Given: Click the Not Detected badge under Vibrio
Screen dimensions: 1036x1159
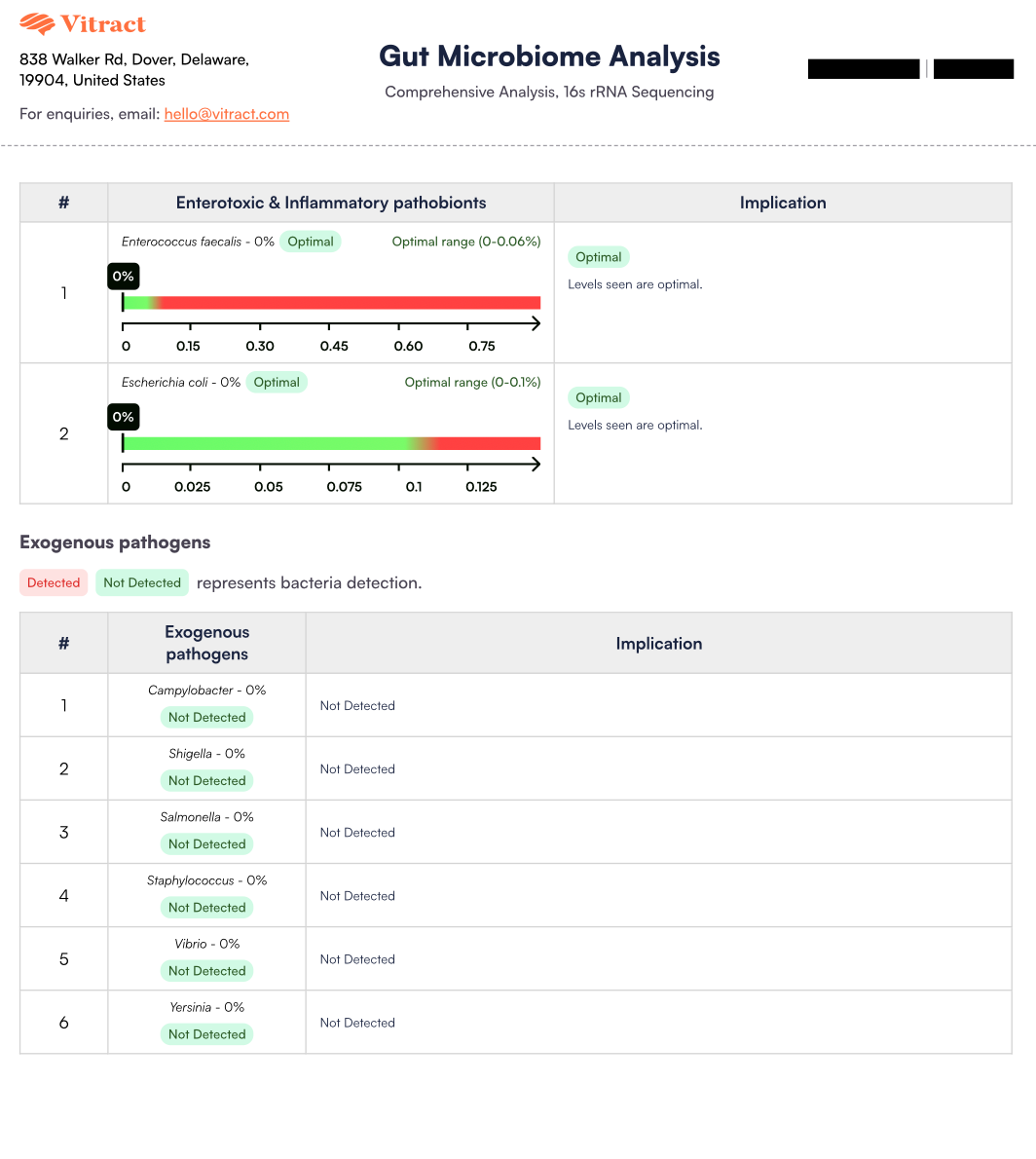Looking at the screenshot, I should (x=206, y=970).
